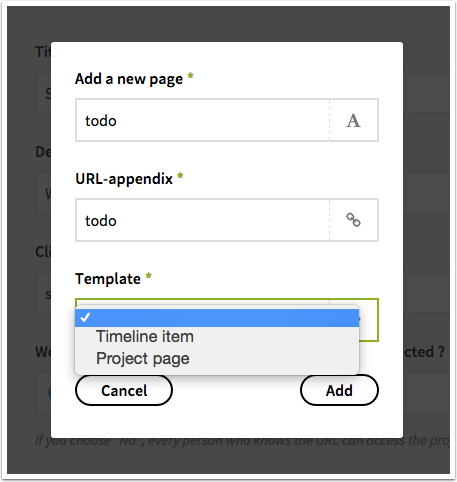Pick the blank highlighted template option

(217, 318)
